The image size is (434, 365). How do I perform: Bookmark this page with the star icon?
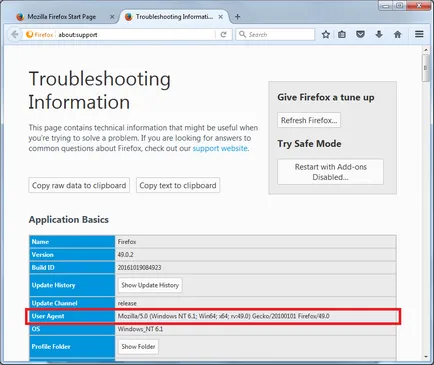[x=326, y=34]
